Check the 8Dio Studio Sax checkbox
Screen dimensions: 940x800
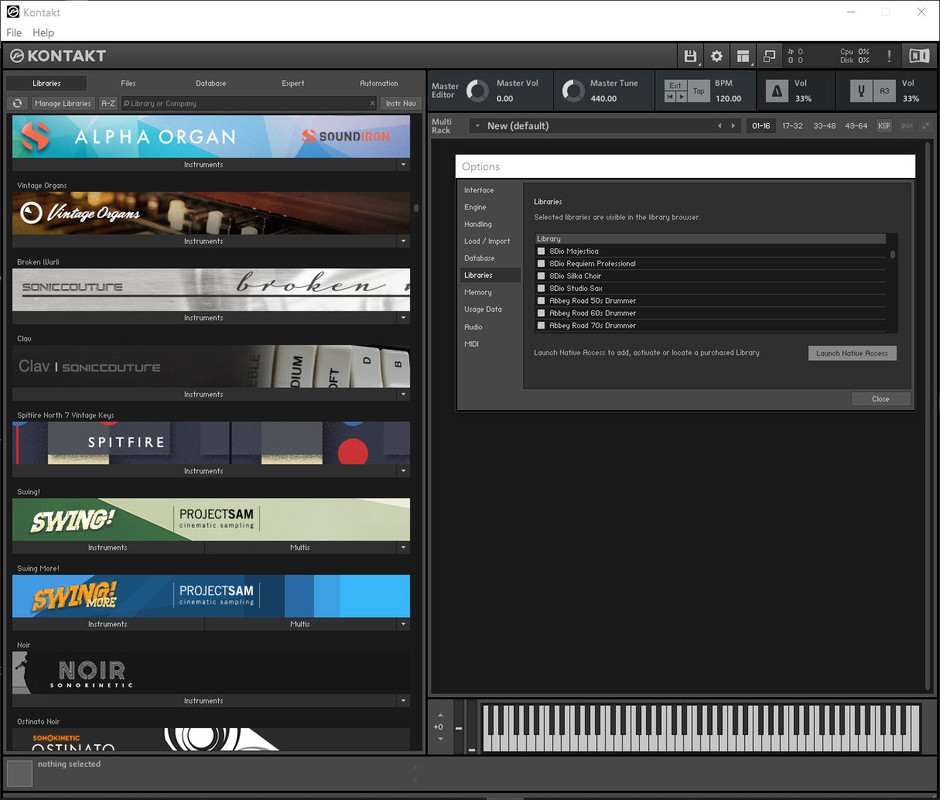541,288
